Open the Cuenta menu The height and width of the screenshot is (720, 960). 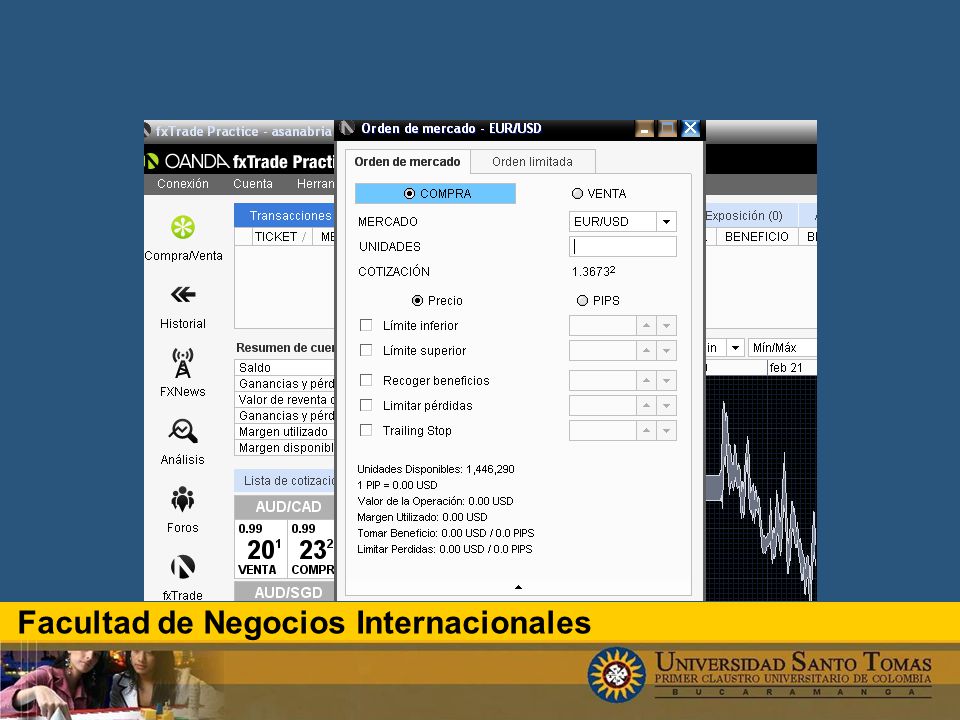point(253,184)
